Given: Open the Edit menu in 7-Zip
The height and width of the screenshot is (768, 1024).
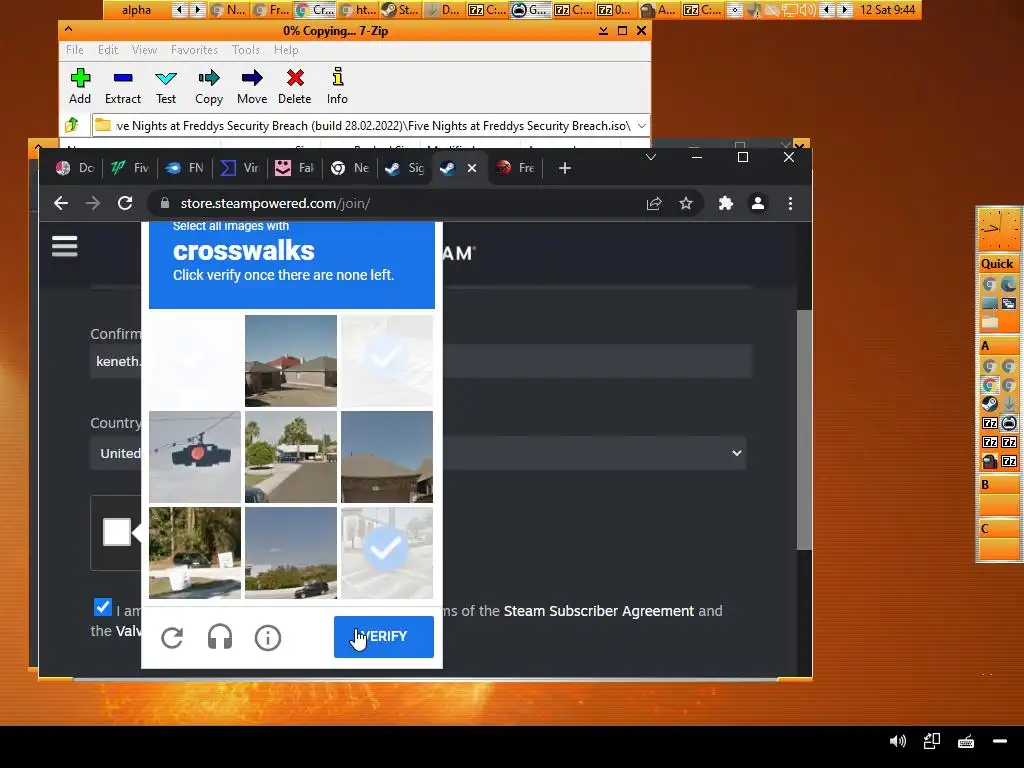Looking at the screenshot, I should (x=108, y=50).
